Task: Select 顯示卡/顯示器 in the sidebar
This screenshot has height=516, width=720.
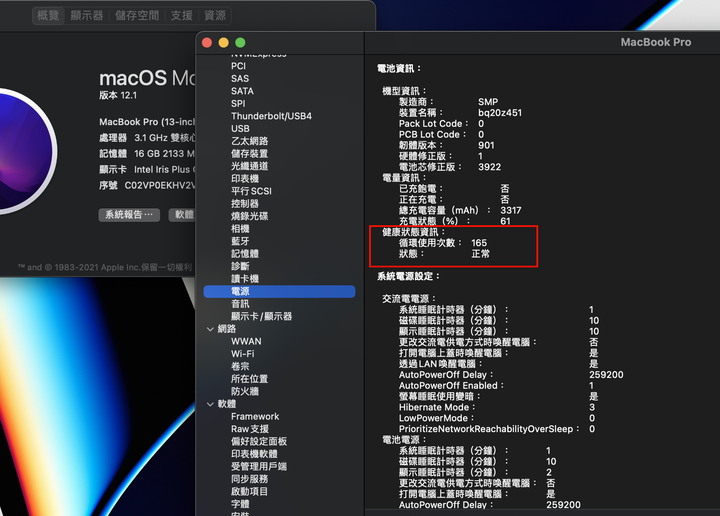Action: tap(261, 316)
